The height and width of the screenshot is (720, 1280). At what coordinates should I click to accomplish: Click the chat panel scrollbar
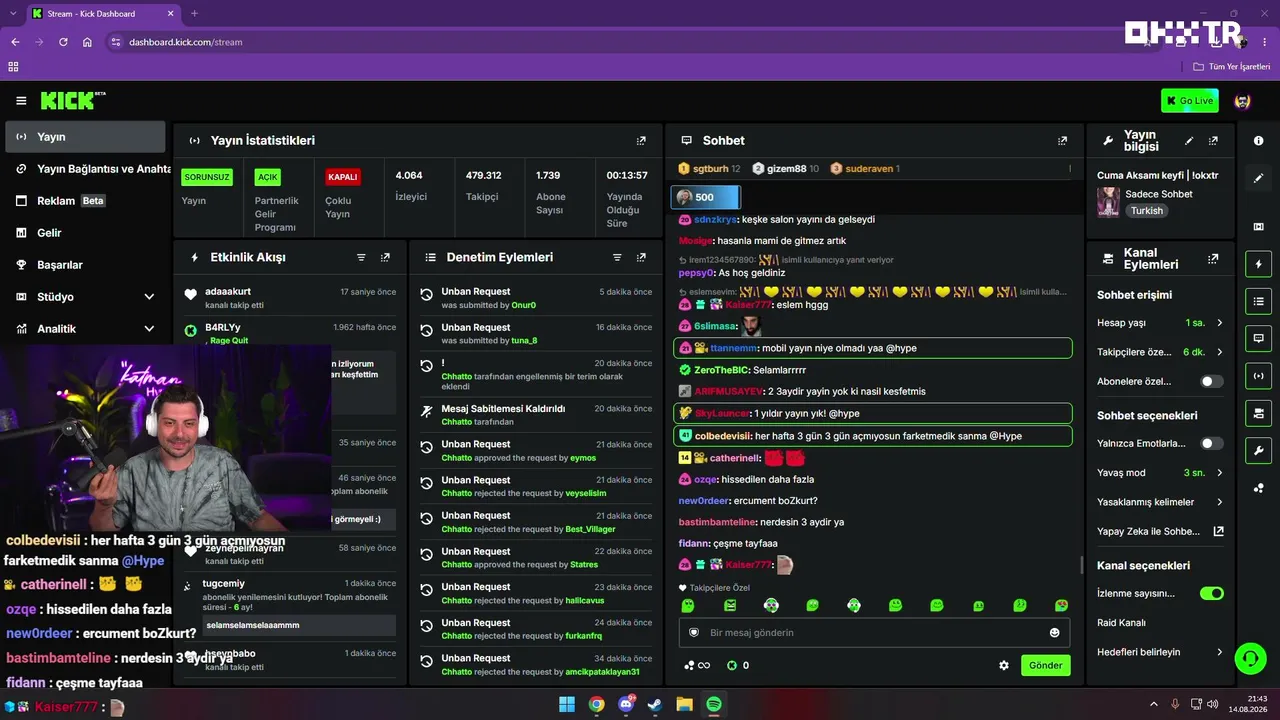1082,565
